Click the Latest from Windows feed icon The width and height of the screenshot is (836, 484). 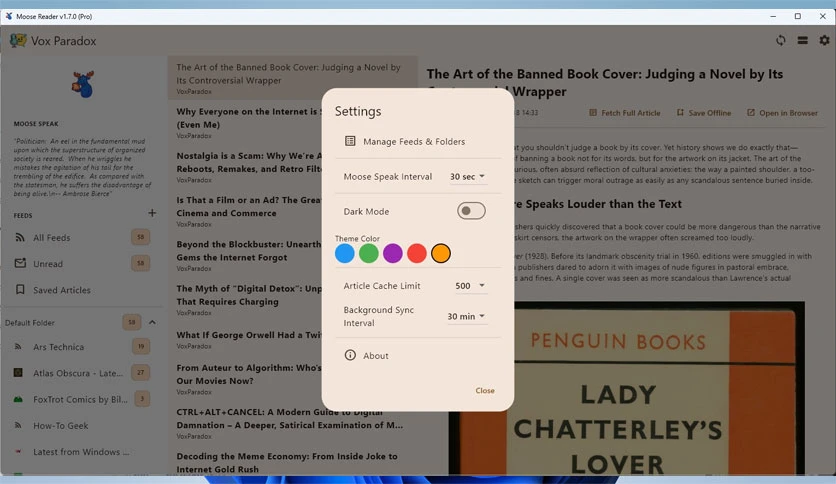(18, 451)
